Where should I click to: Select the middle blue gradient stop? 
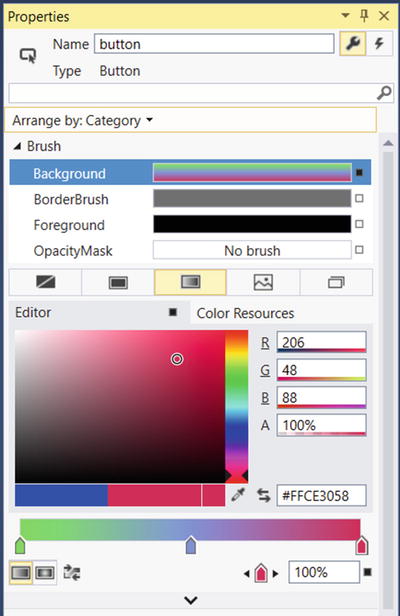coord(191,545)
